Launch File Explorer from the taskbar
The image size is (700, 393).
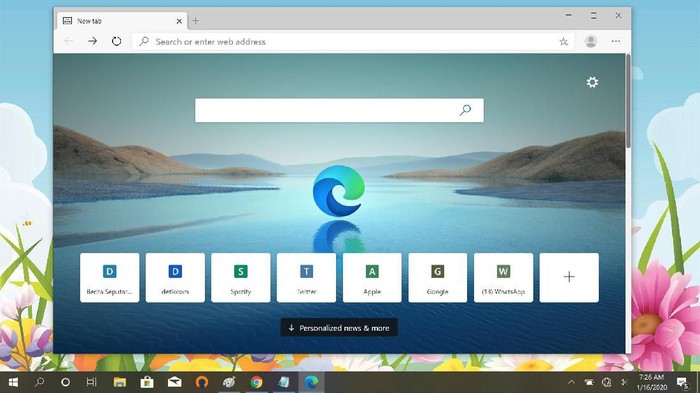coord(120,382)
